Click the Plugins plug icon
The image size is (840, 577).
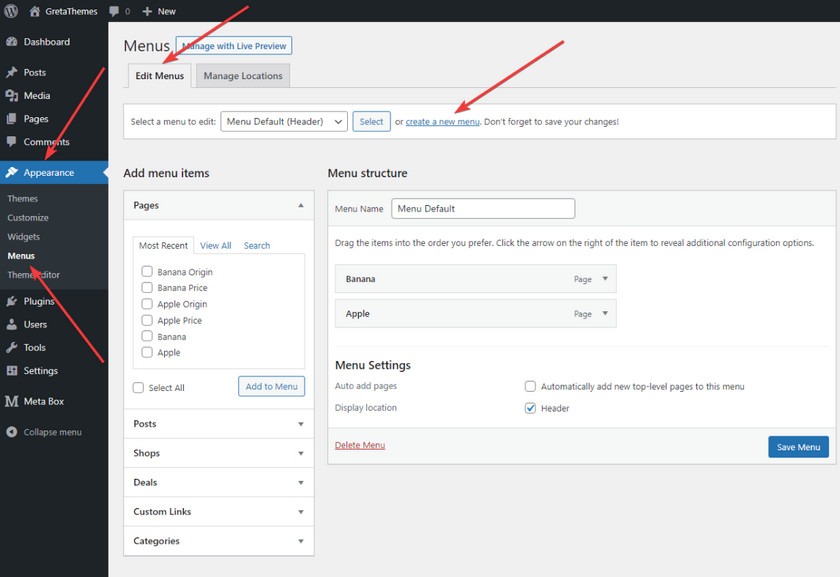(12, 301)
